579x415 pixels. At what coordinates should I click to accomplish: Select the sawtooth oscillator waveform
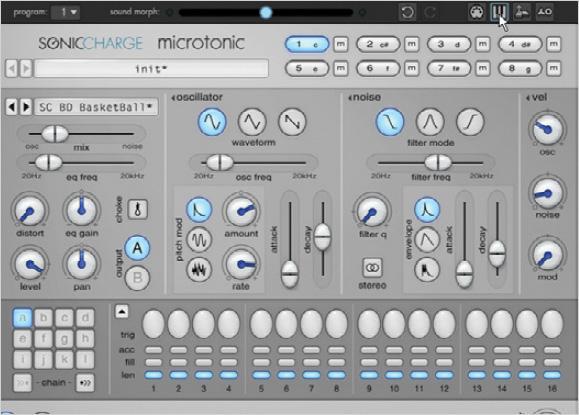(x=292, y=121)
